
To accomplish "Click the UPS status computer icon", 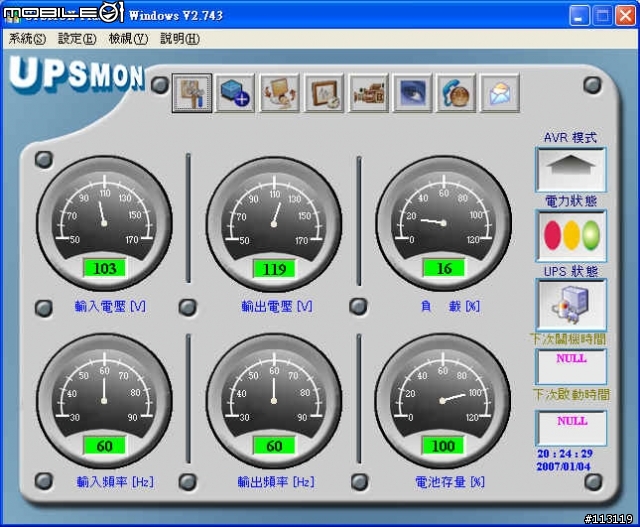I will pyautogui.click(x=571, y=304).
